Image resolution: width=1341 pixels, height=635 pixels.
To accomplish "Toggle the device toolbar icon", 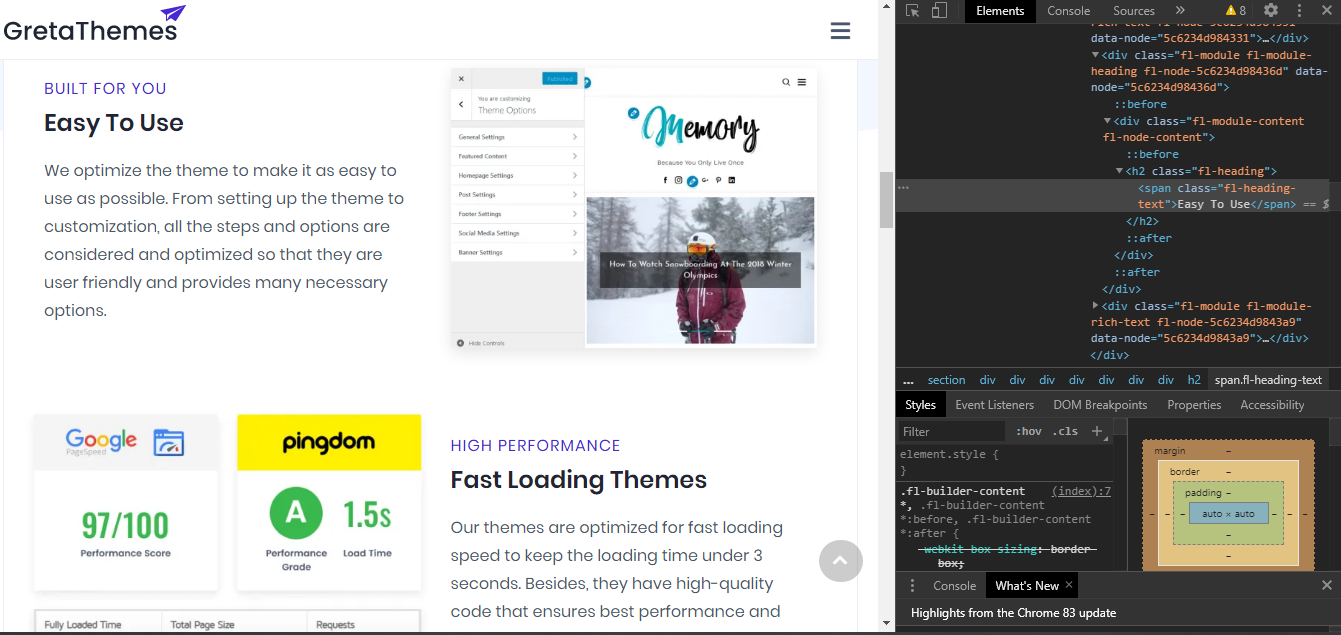I will click(939, 11).
